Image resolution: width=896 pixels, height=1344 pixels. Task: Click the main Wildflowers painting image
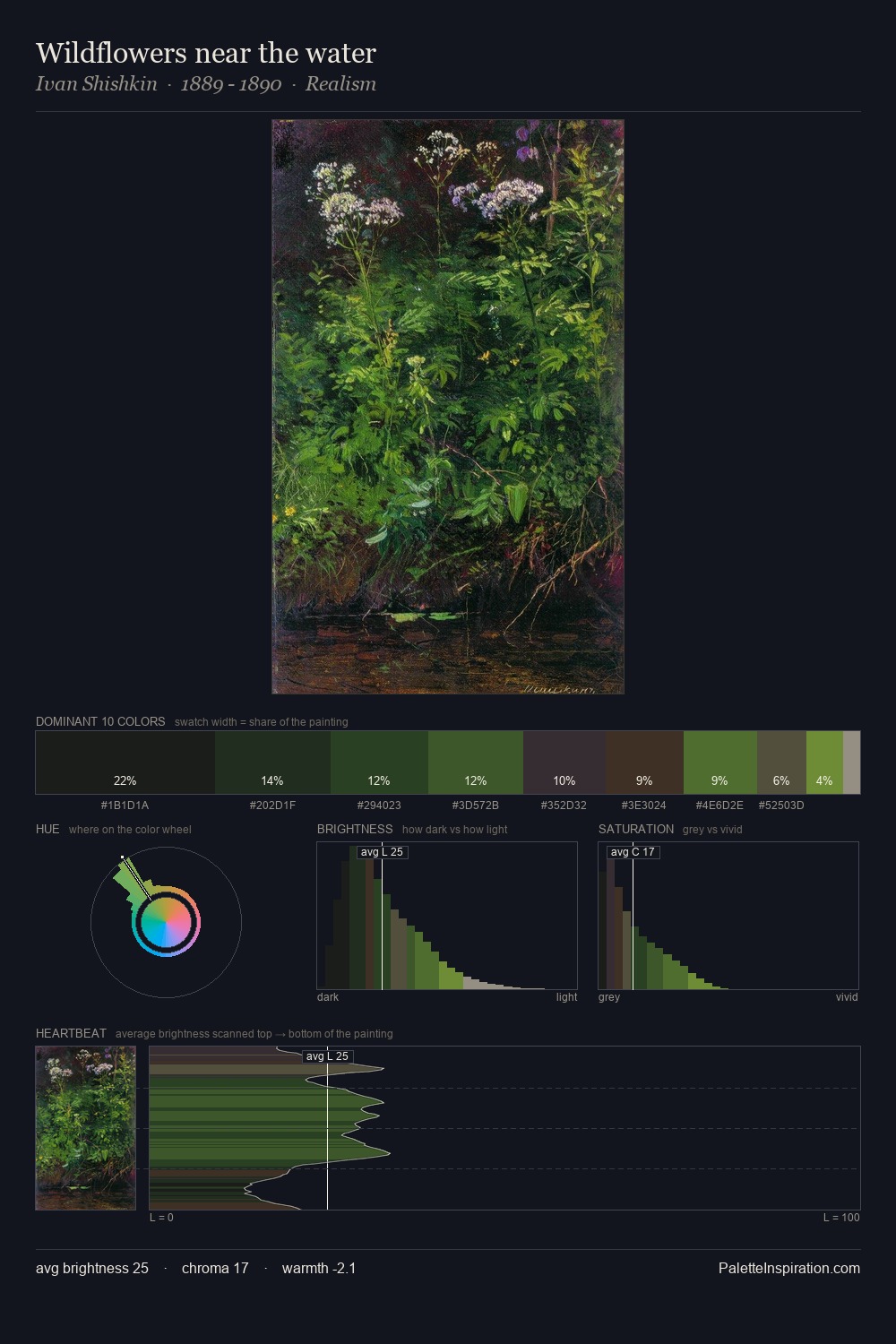[448, 407]
